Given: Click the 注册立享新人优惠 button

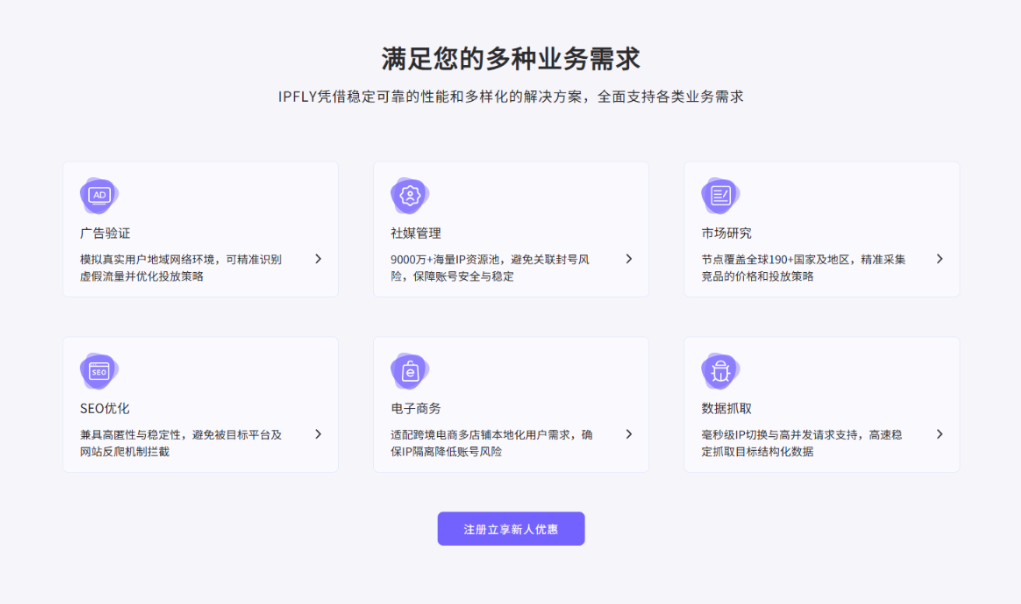Looking at the screenshot, I should click(x=511, y=528).
